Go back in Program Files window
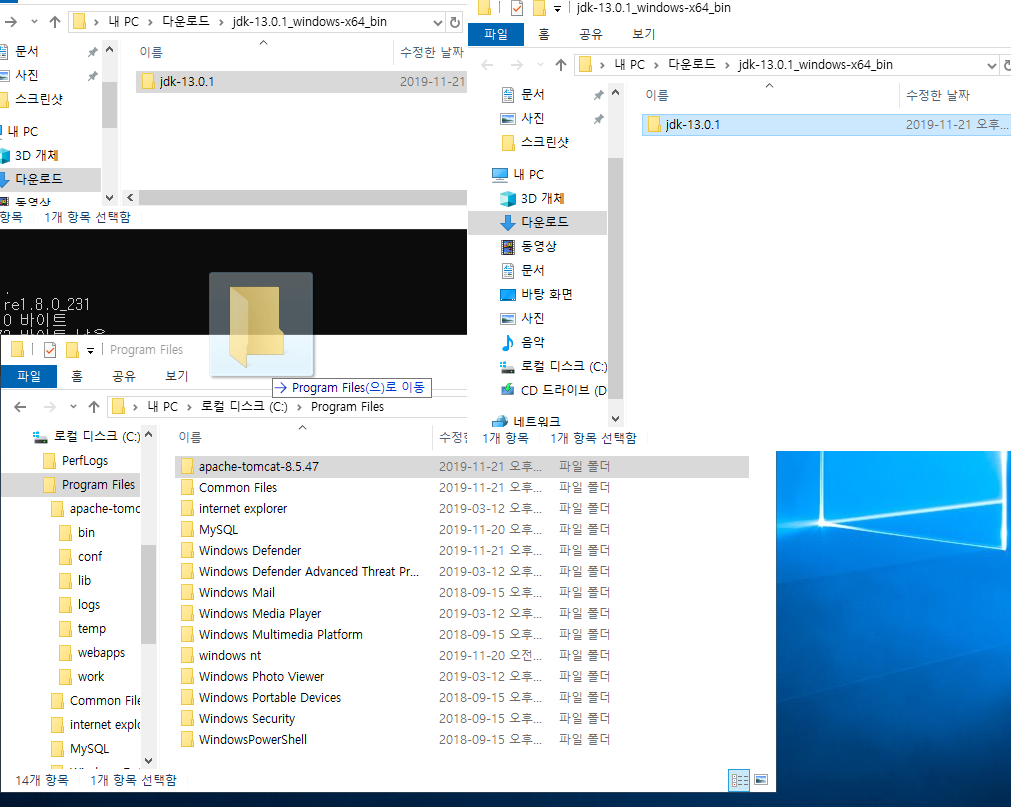This screenshot has height=807, width=1011. tap(20, 407)
